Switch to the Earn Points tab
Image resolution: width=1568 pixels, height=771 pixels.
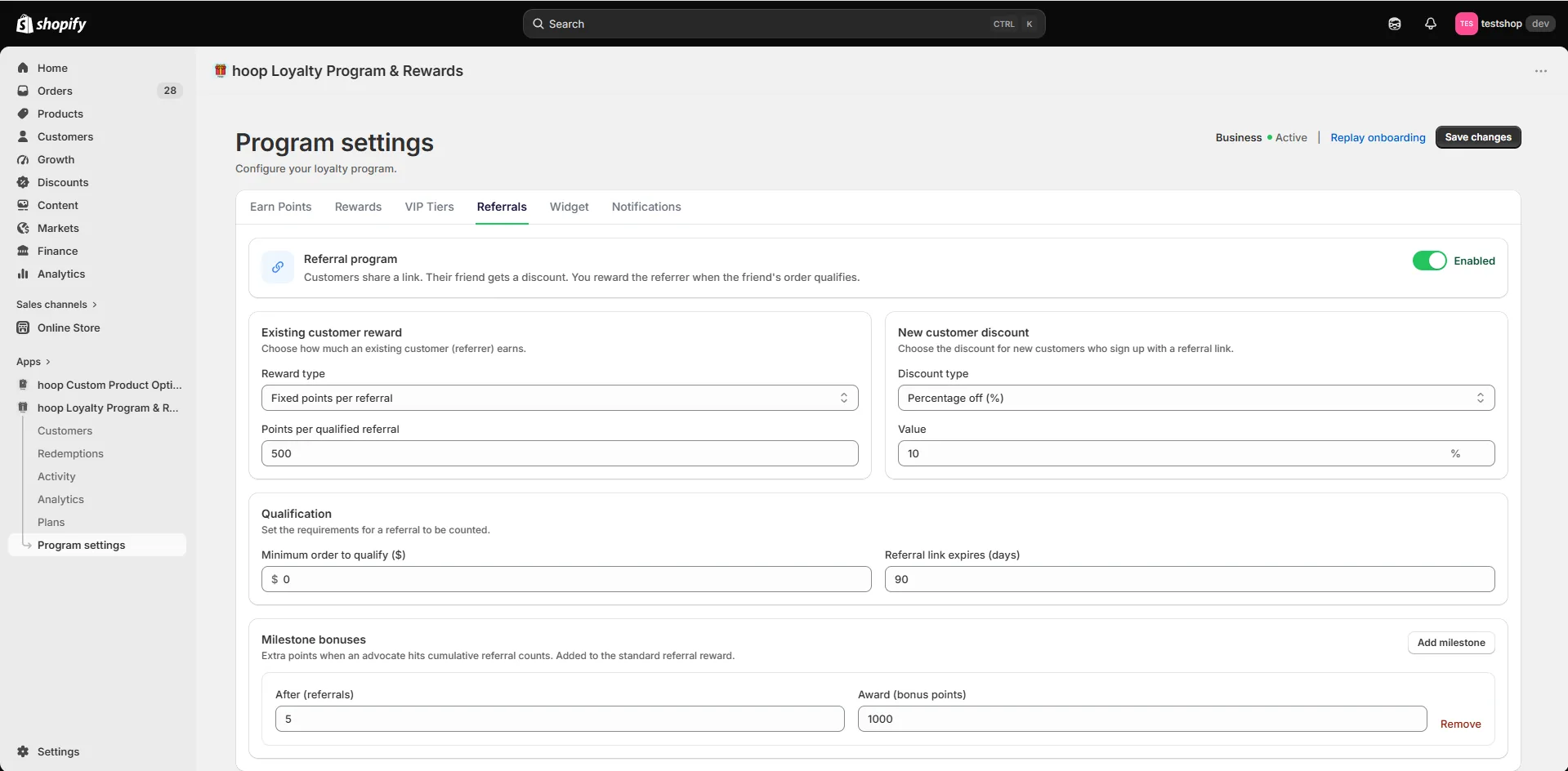(280, 207)
